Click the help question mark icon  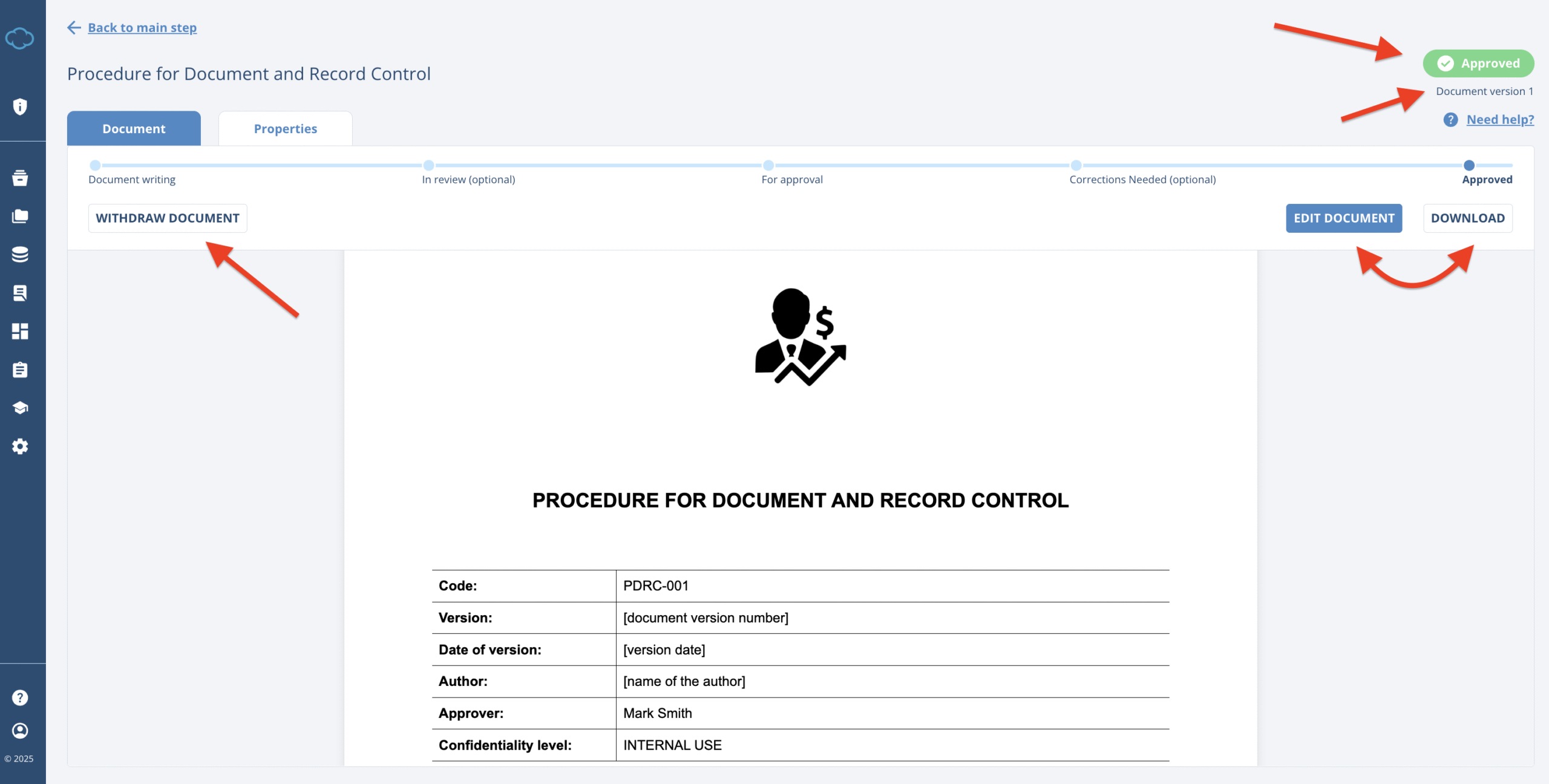[20, 697]
